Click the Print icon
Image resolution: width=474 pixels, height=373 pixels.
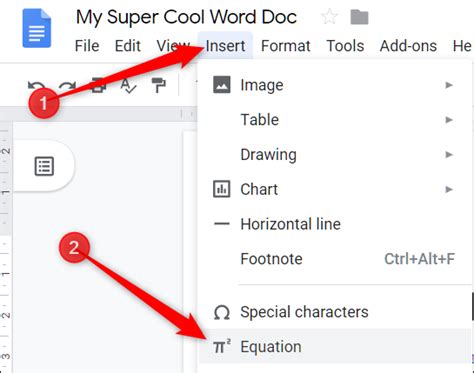(99, 85)
